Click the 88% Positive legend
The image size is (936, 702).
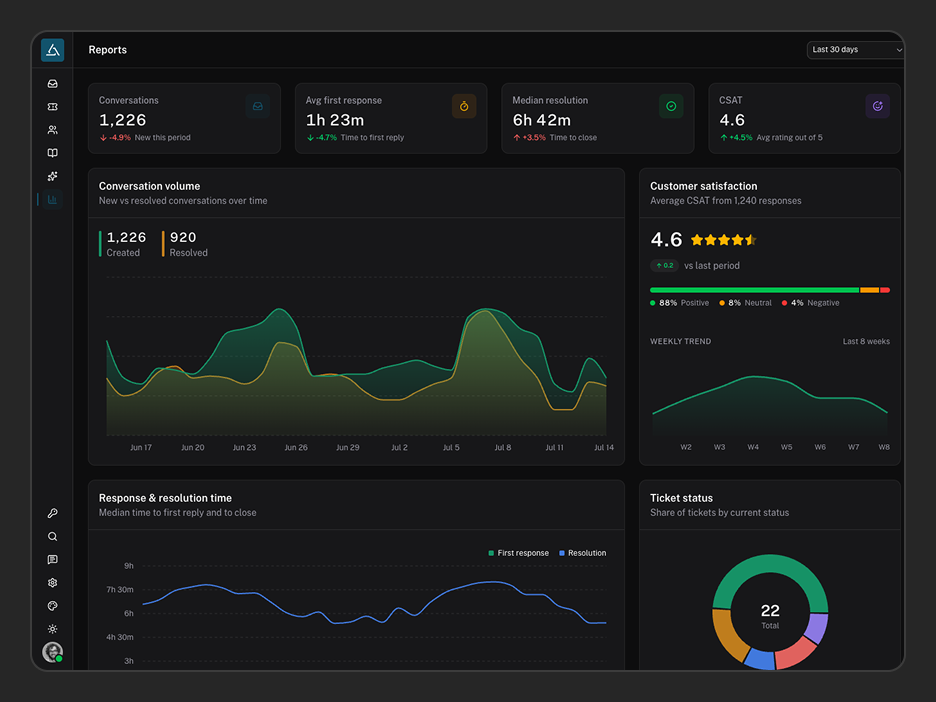click(x=679, y=303)
